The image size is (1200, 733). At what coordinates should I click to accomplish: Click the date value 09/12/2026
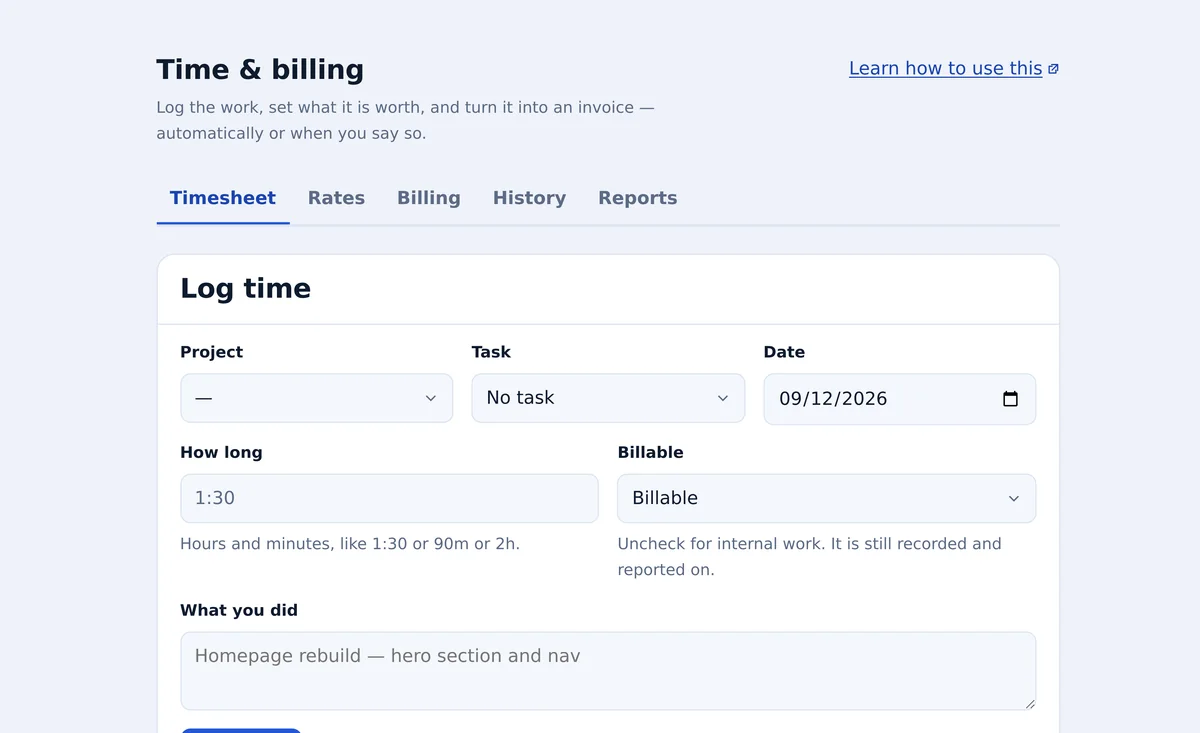coord(834,399)
